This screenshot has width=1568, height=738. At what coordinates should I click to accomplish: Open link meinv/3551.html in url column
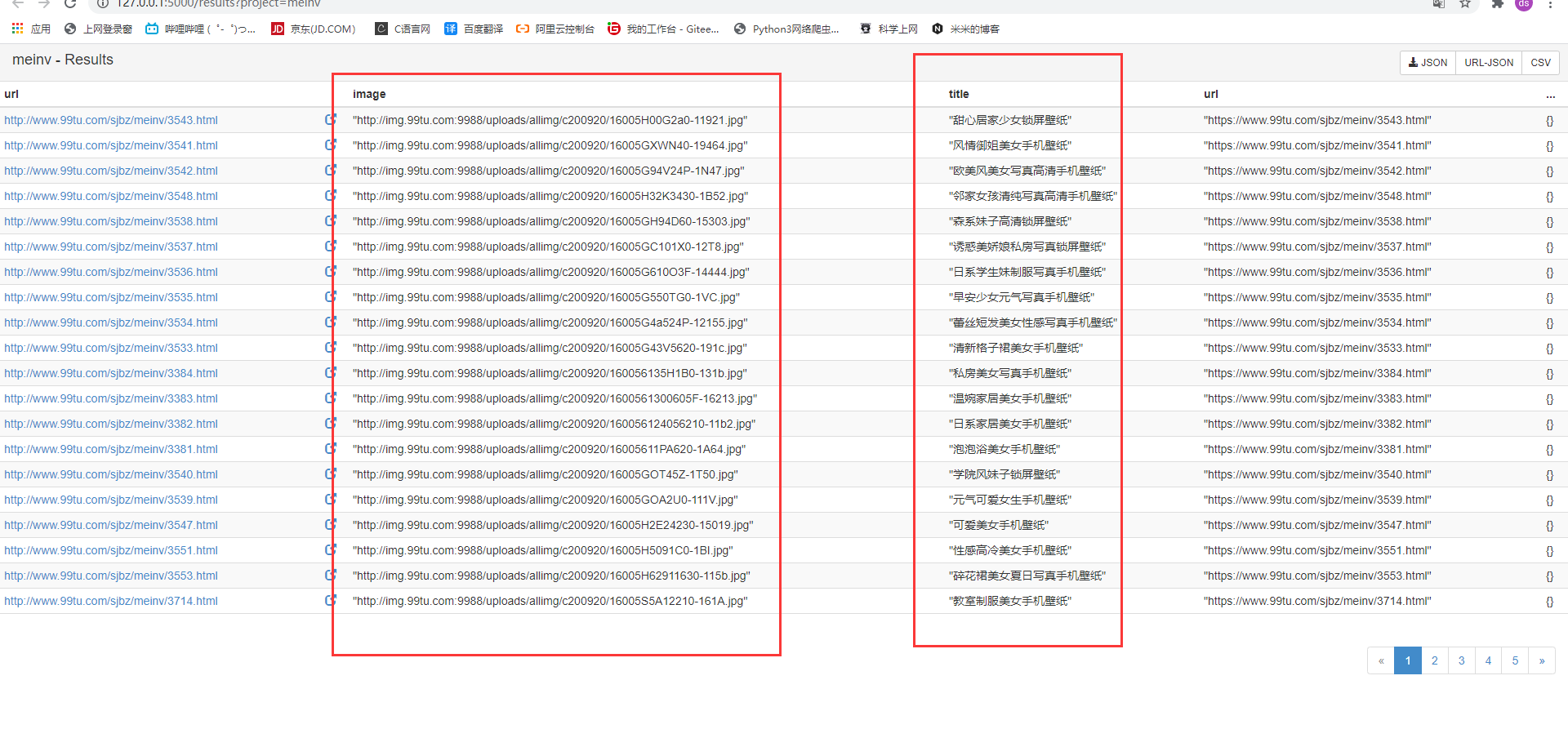[111, 550]
